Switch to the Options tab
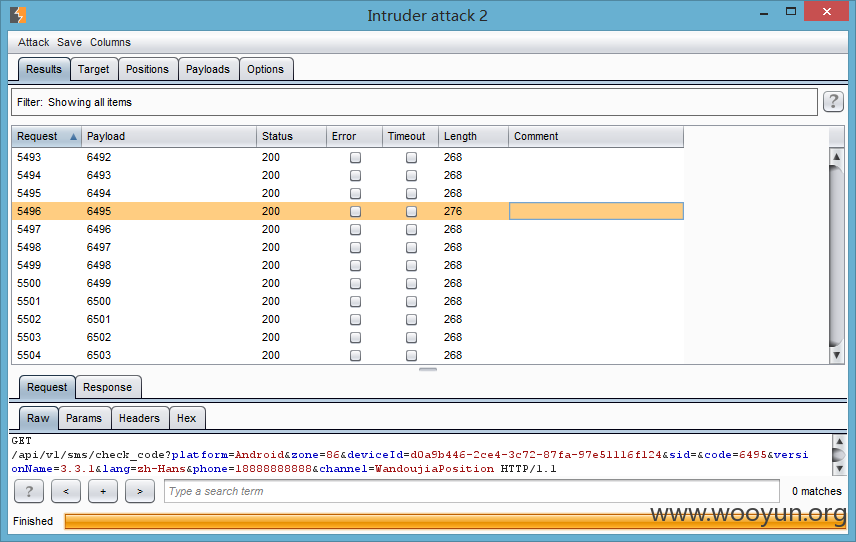 pos(266,69)
